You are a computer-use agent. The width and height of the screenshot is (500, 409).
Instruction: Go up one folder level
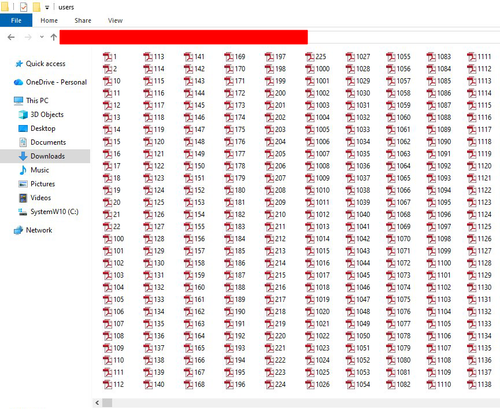pyautogui.click(x=53, y=37)
